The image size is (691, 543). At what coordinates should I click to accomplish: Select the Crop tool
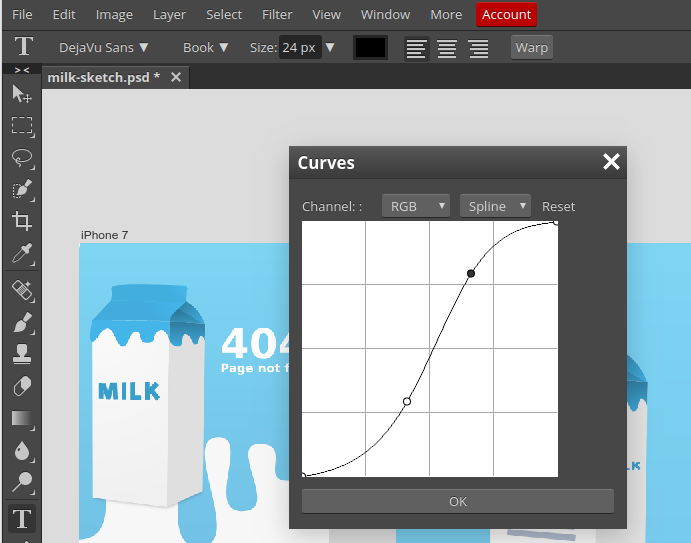coord(22,221)
